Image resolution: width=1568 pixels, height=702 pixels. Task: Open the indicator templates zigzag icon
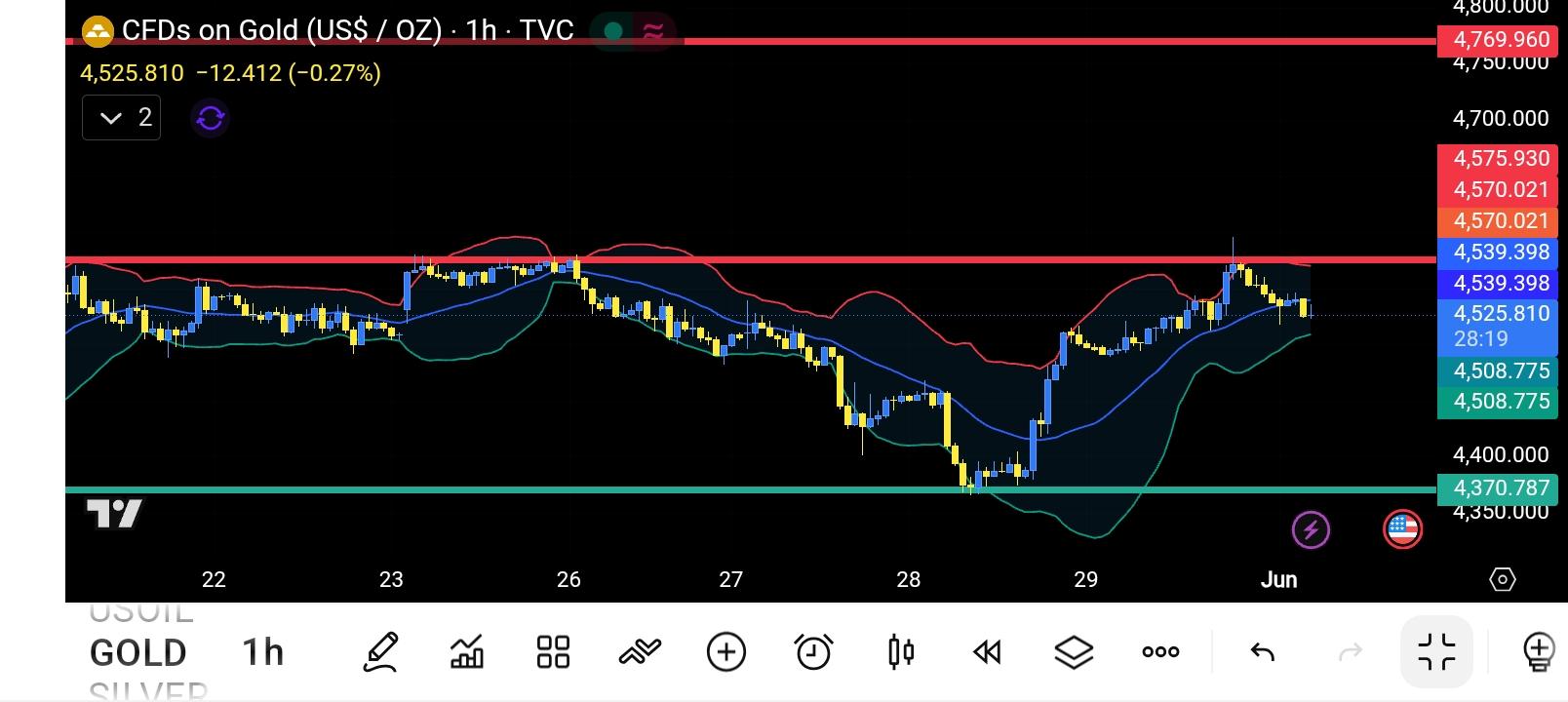[640, 651]
